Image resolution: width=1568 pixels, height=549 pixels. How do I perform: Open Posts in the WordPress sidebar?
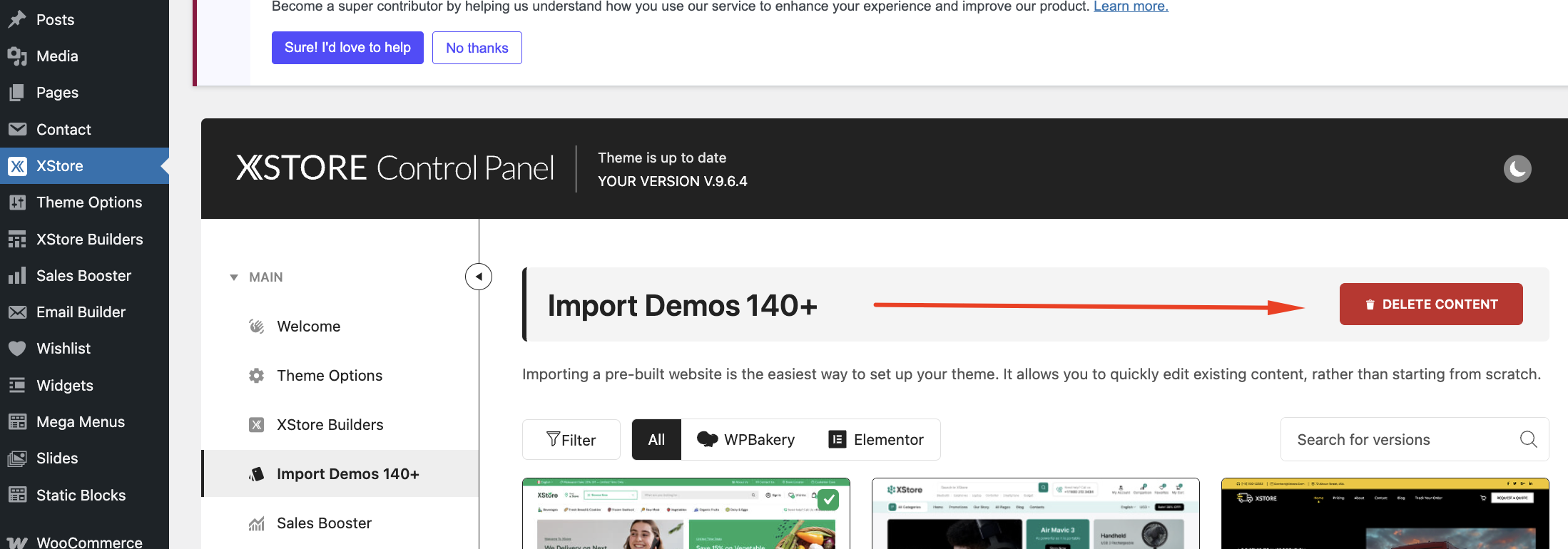tap(56, 19)
